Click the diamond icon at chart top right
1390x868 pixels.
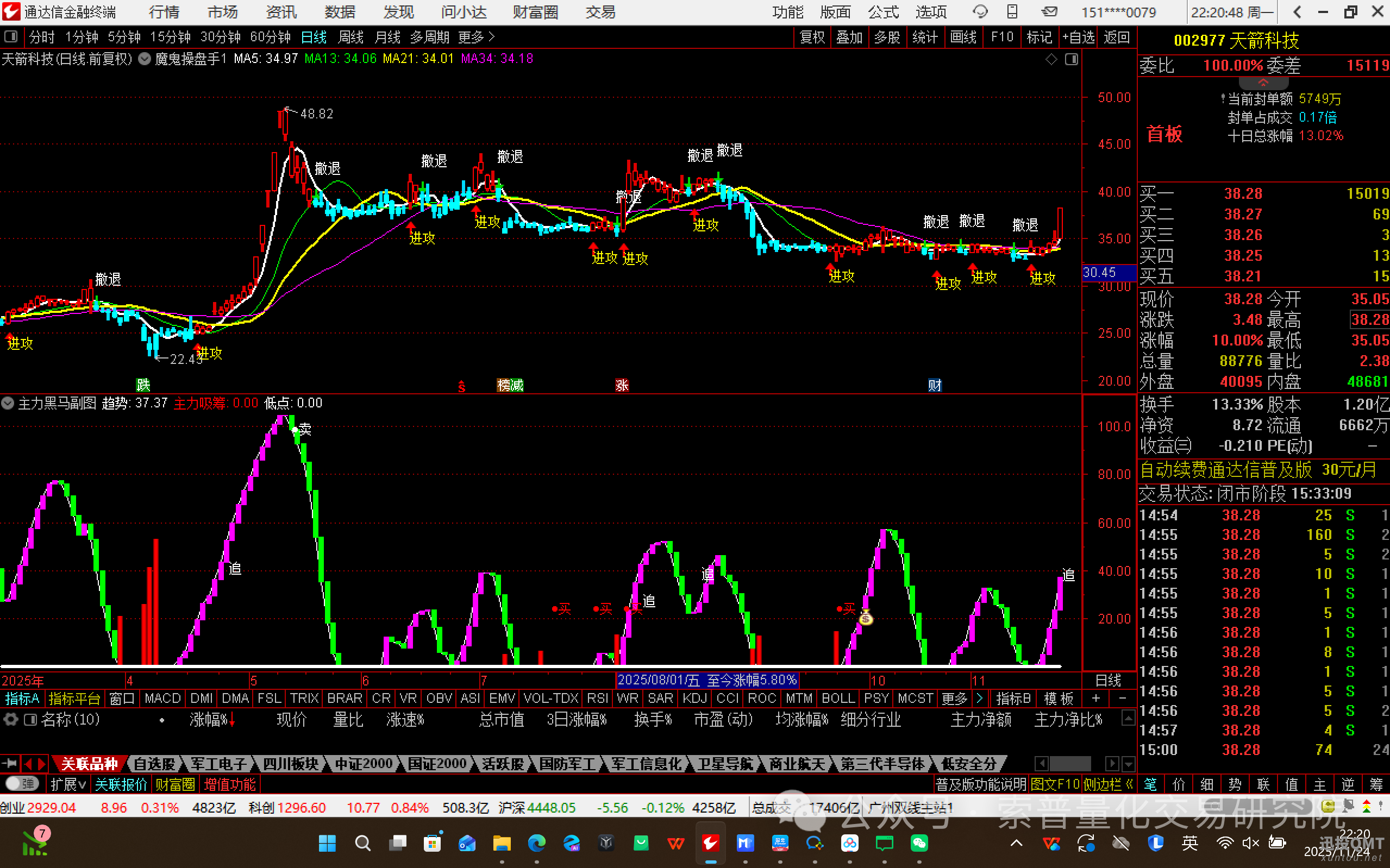1051,59
